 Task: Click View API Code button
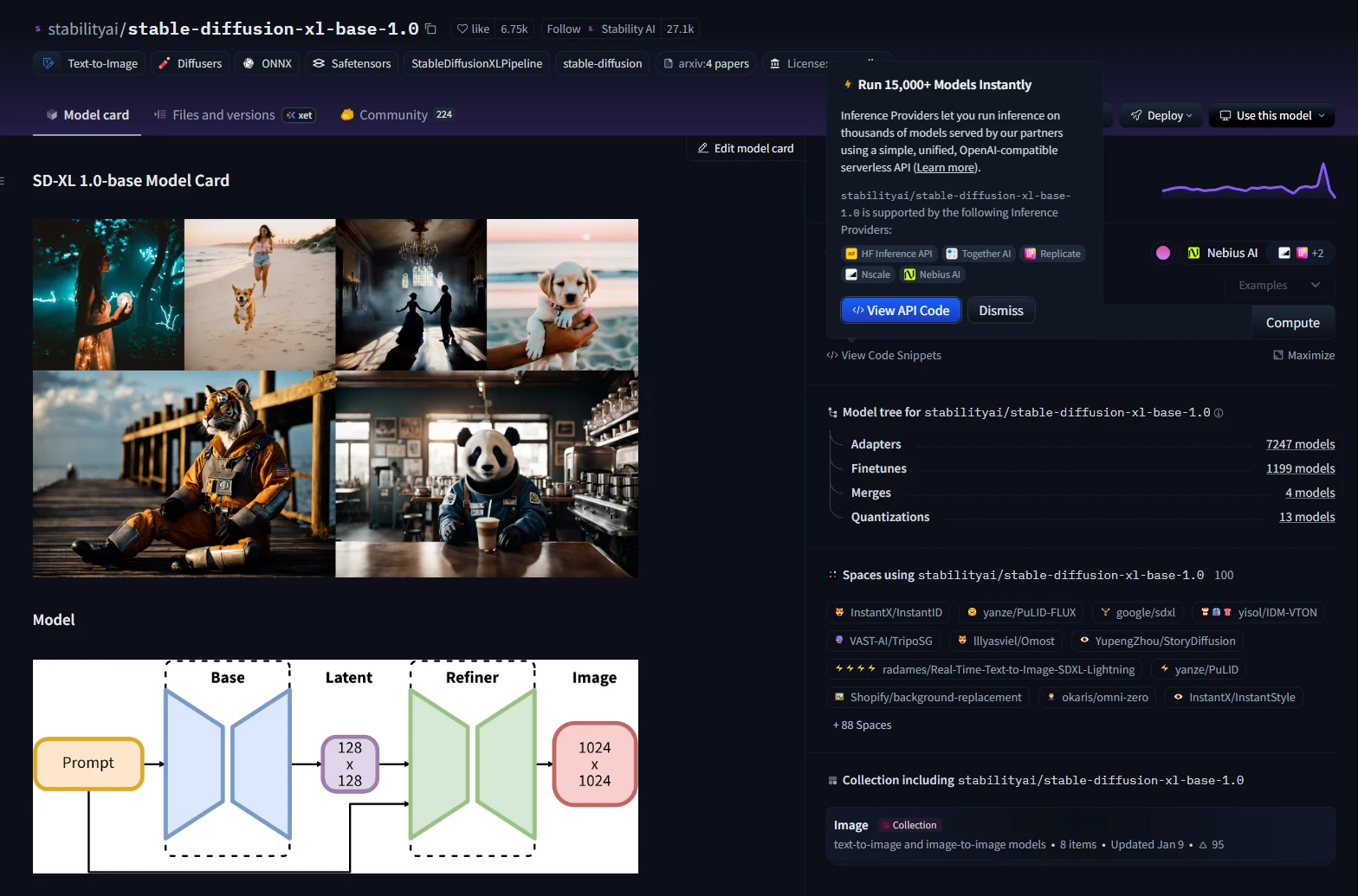point(901,311)
